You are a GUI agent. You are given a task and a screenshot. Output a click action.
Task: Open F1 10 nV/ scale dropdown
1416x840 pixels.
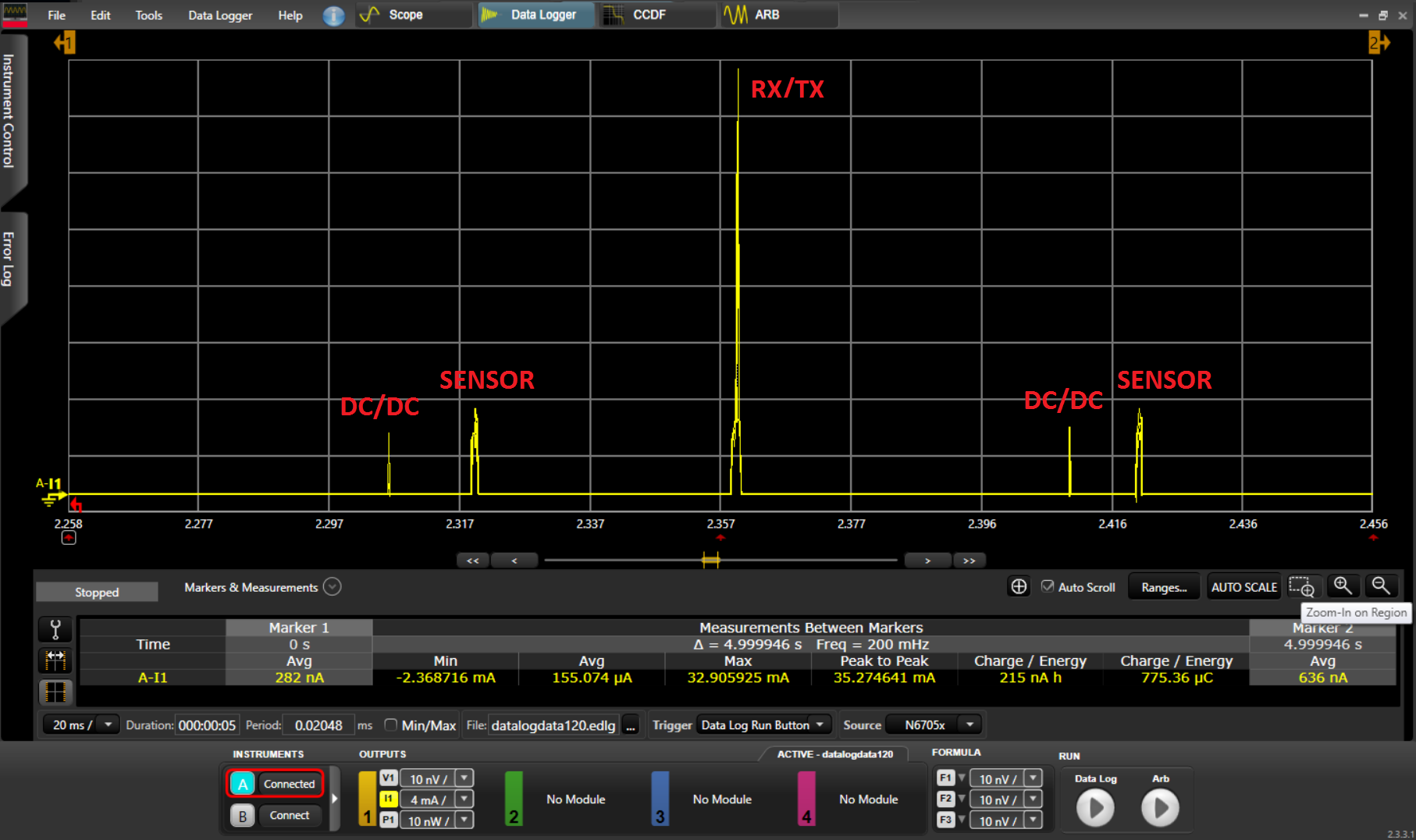click(1034, 778)
